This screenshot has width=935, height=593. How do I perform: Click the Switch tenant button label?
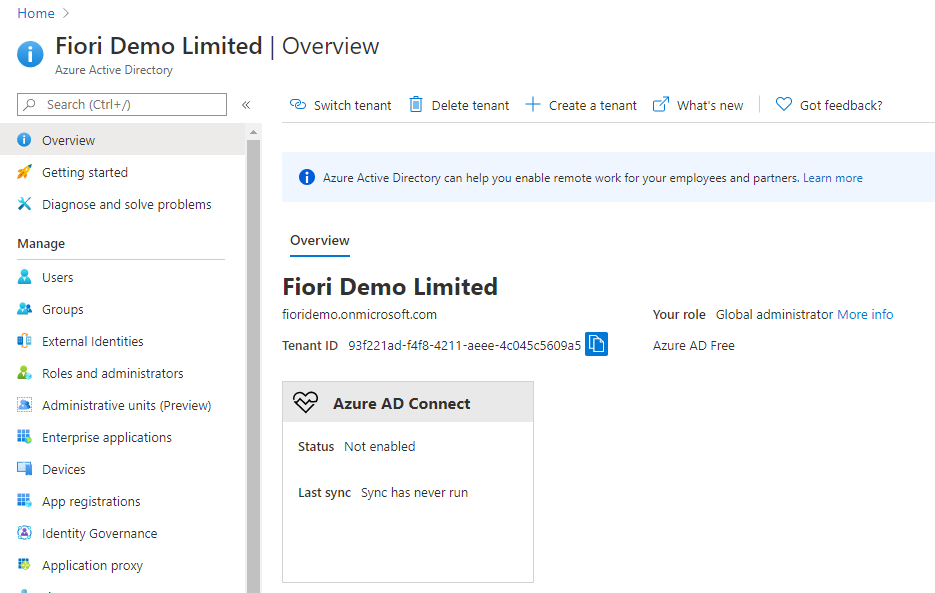[352, 105]
